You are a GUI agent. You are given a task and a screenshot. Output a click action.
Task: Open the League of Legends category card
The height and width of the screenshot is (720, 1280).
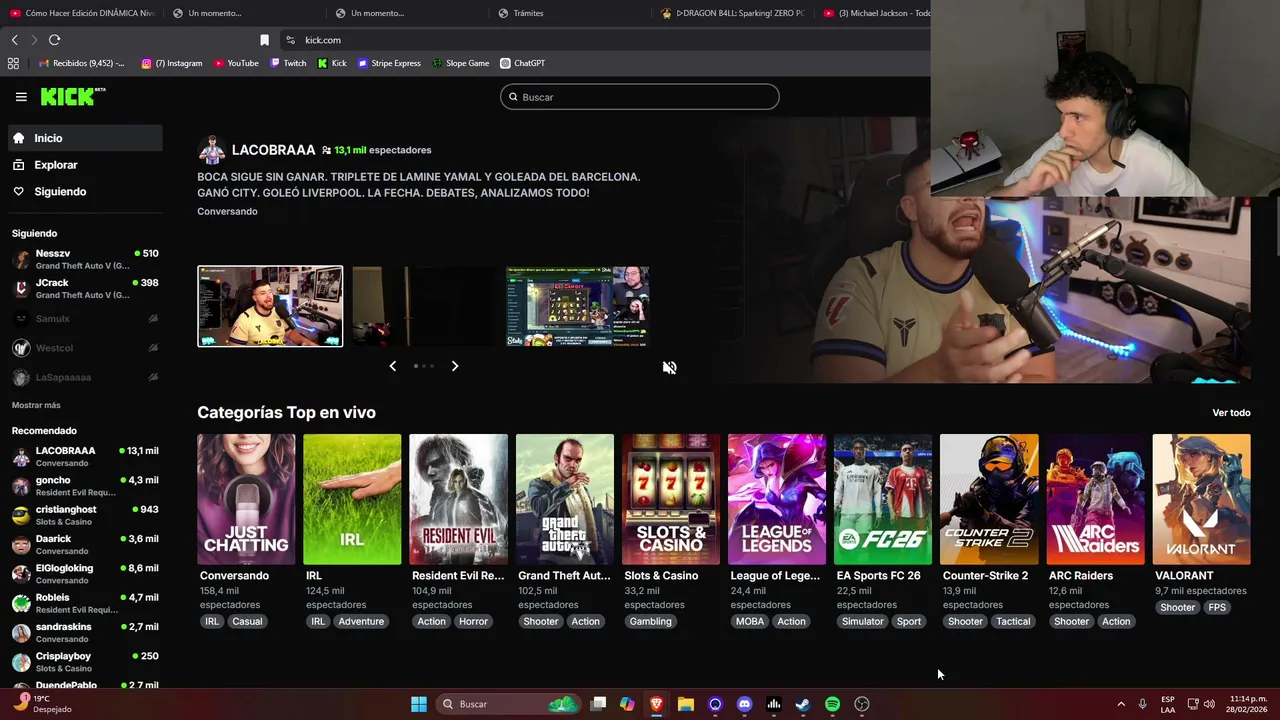click(777, 499)
